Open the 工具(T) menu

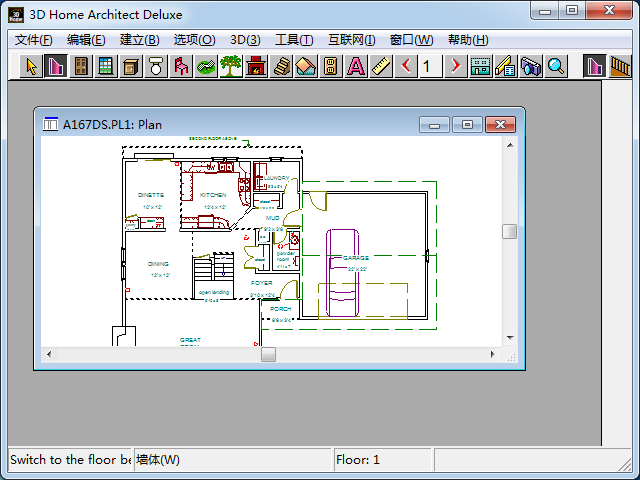pos(293,40)
